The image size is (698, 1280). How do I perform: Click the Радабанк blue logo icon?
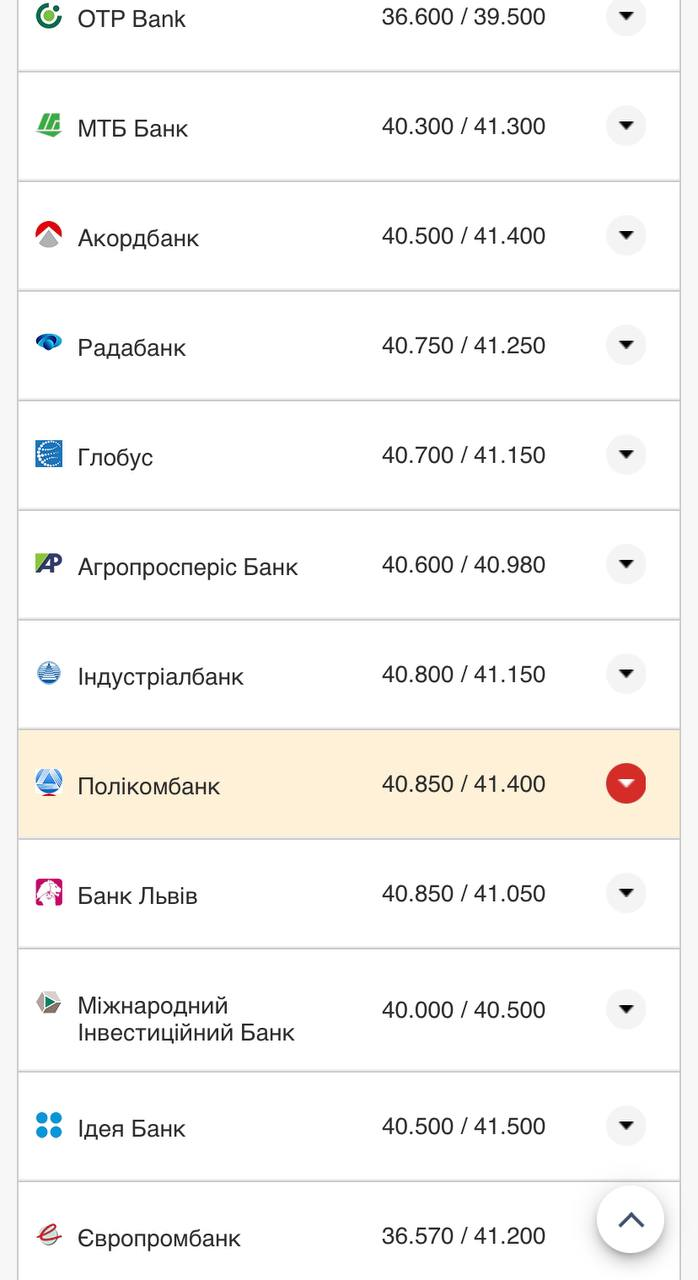pos(48,345)
